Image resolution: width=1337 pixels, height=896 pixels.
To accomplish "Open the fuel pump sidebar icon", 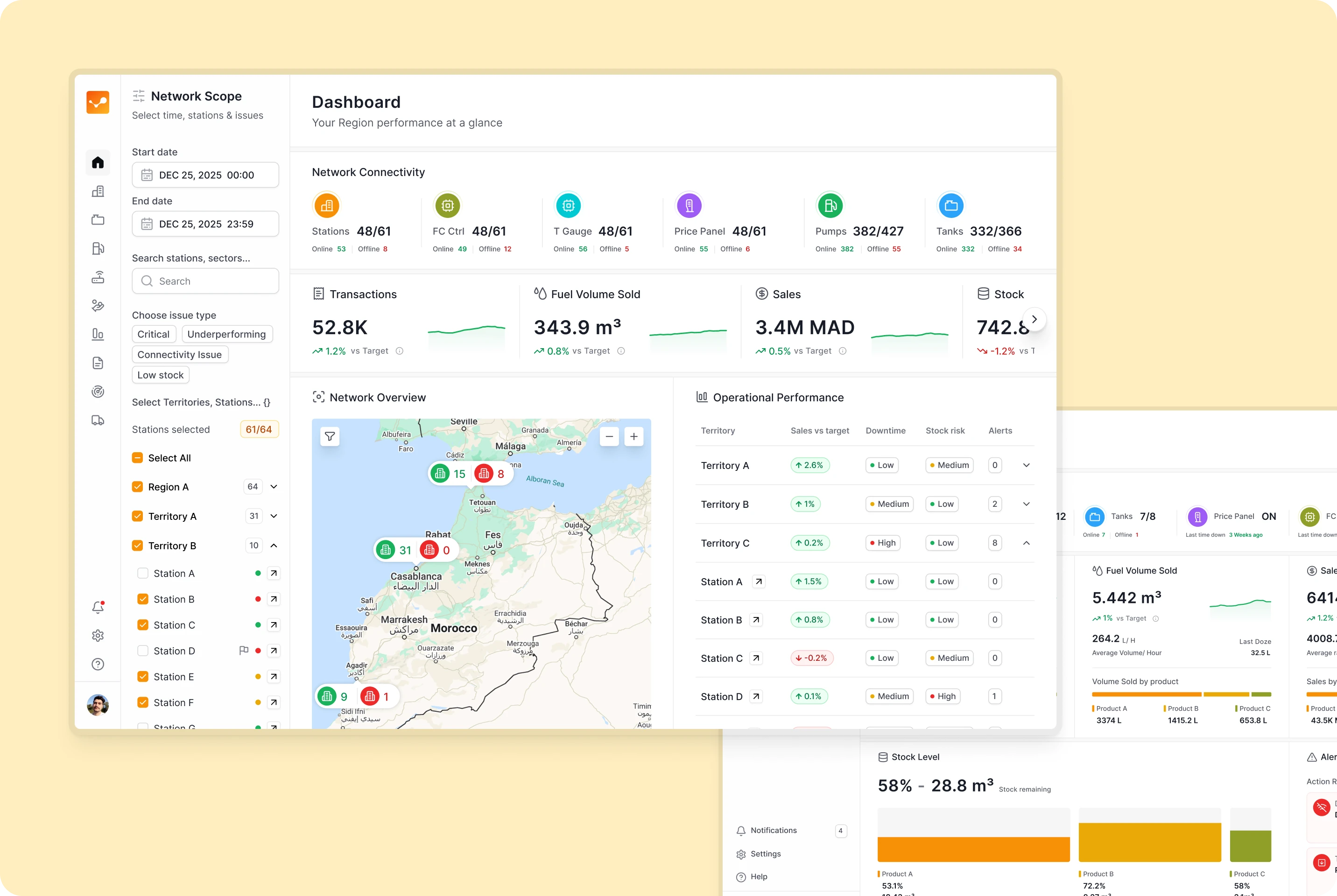I will (98, 249).
